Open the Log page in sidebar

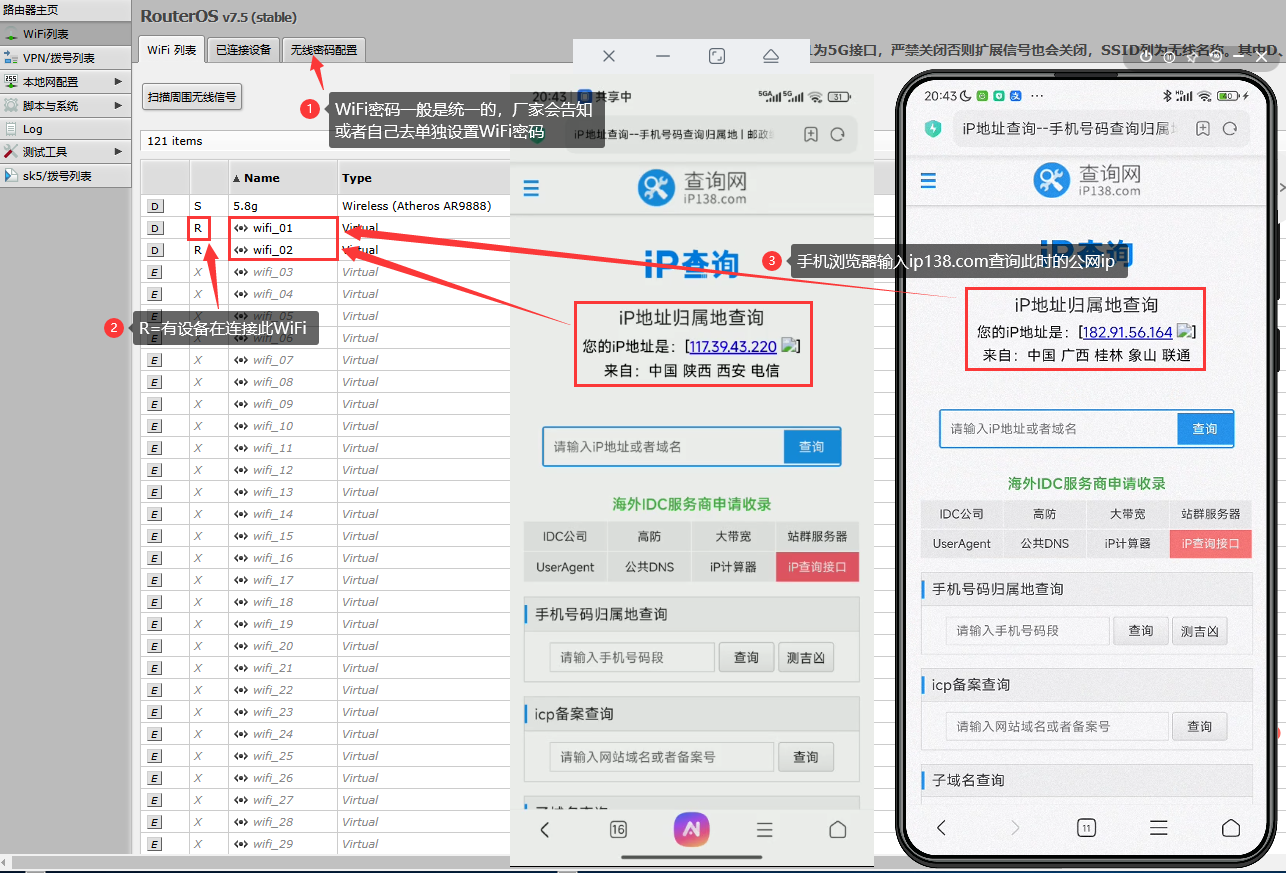pyautogui.click(x=65, y=129)
